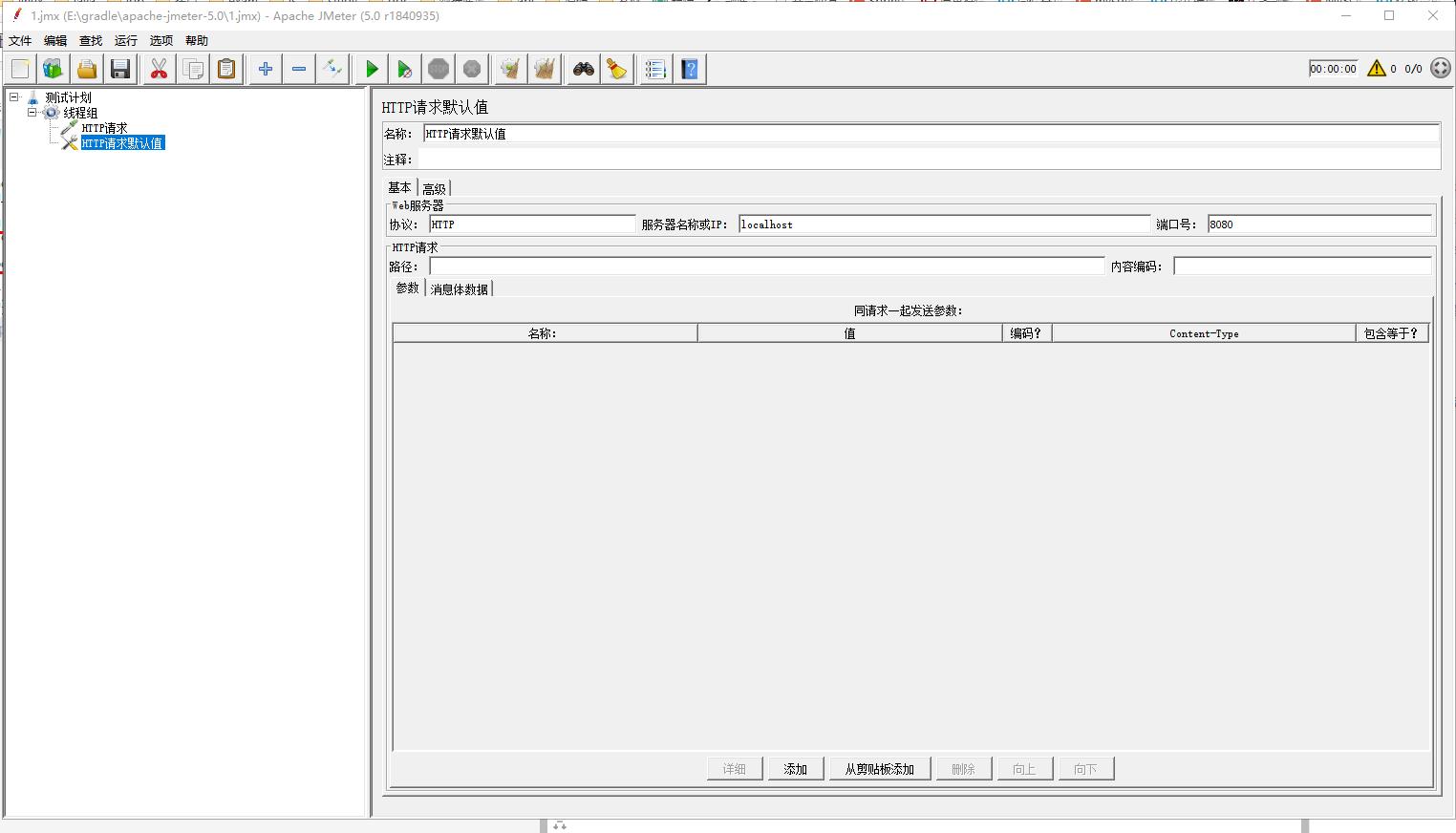The image size is (1456, 833).
Task: Open the 帮助 menu
Action: click(197, 40)
